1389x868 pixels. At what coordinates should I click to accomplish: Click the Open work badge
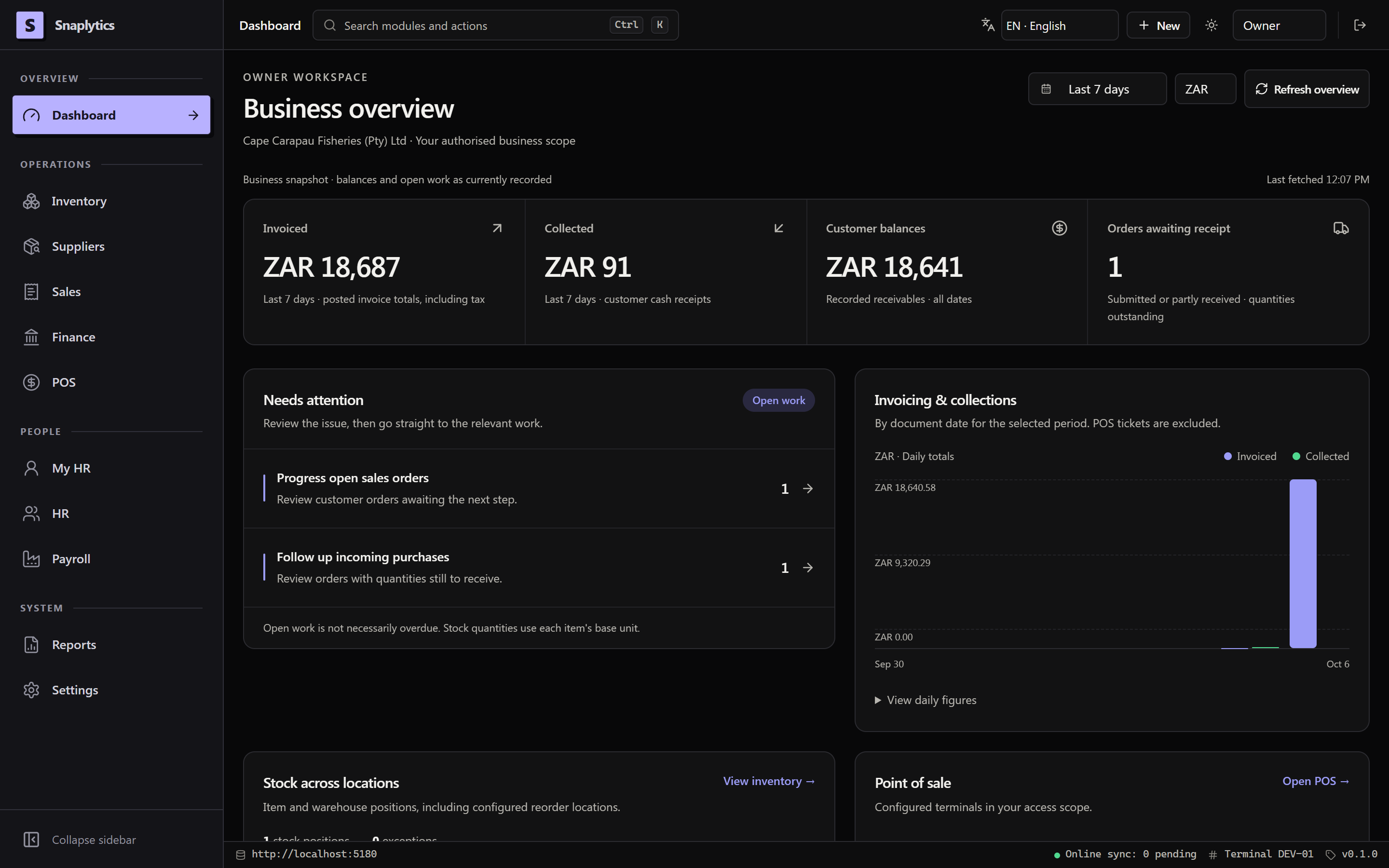pos(778,400)
